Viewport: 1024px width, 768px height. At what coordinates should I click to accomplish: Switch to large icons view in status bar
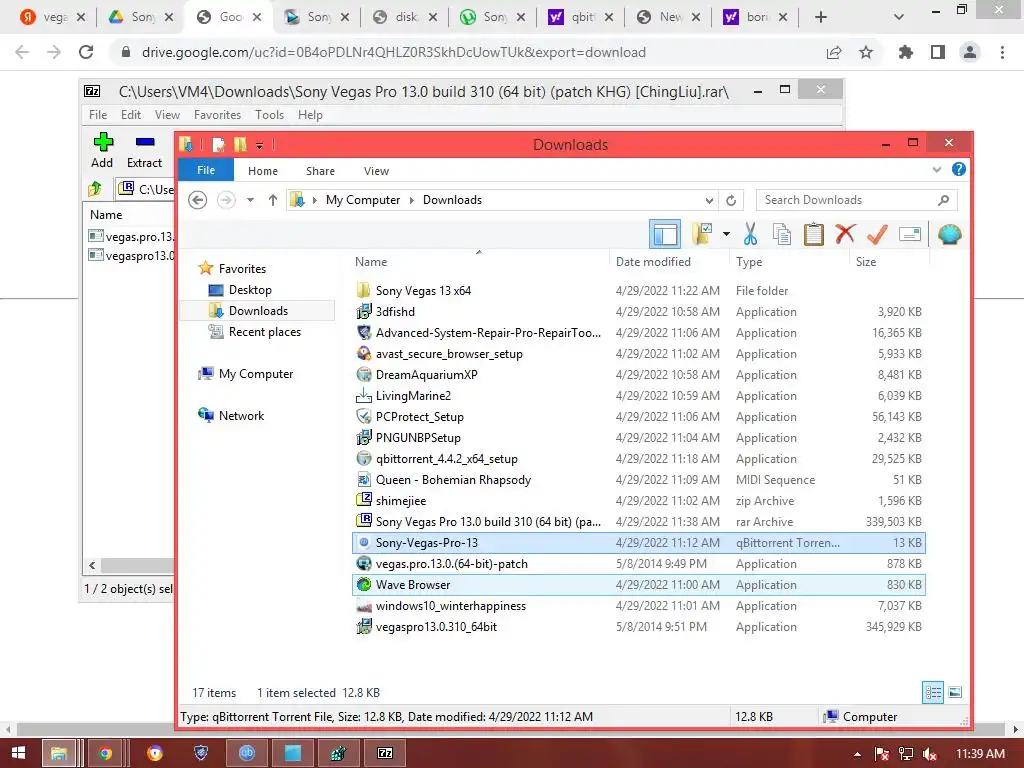[955, 692]
